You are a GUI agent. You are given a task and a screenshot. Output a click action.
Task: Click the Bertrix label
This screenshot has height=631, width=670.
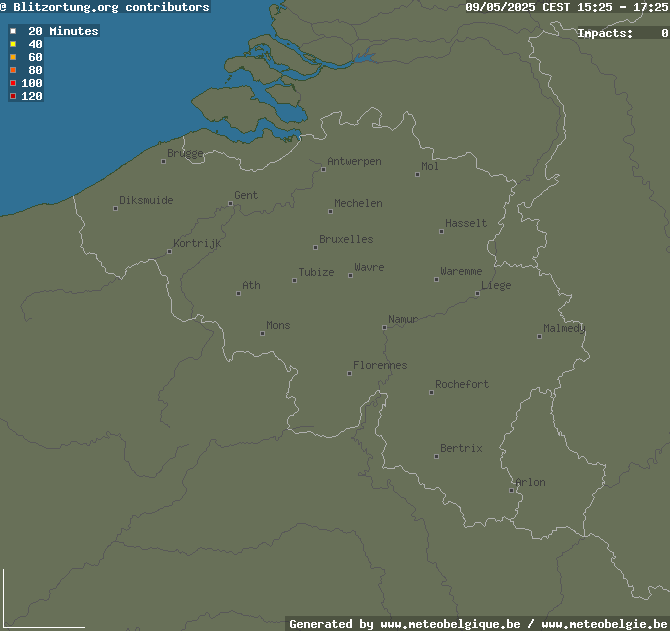[x=461, y=448]
